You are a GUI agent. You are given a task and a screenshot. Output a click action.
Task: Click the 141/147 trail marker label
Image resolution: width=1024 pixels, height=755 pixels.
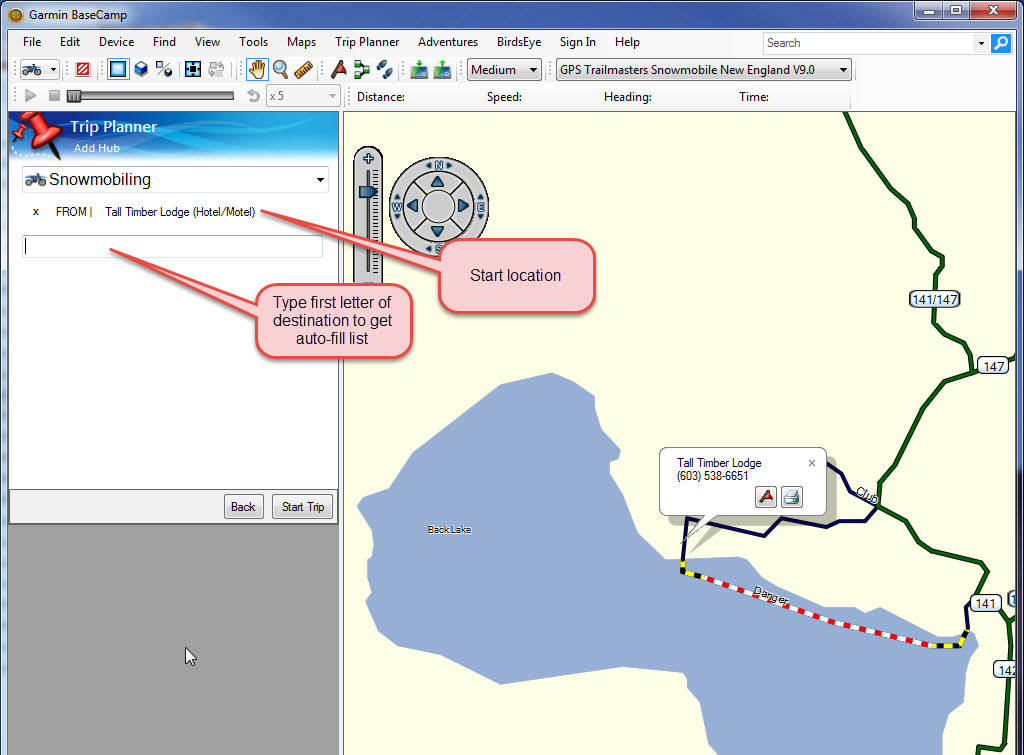point(935,300)
